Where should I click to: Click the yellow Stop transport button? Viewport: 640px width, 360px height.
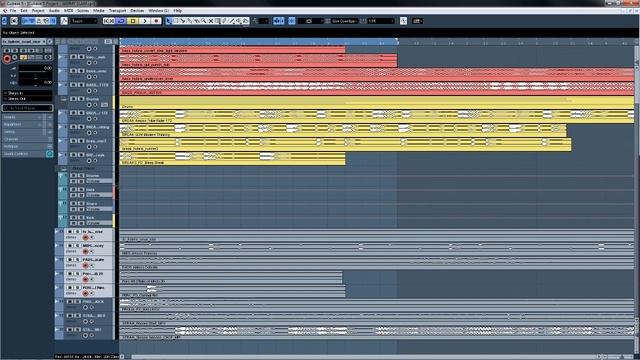click(x=133, y=21)
